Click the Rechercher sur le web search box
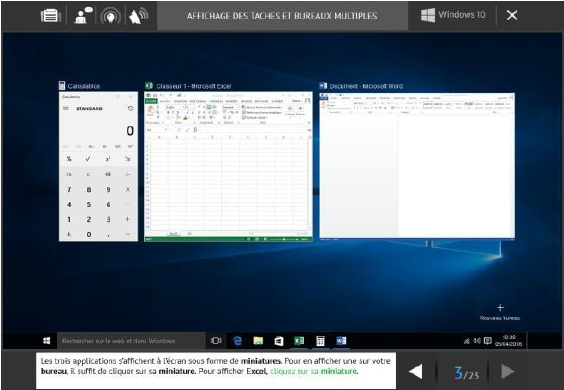 coord(131,340)
